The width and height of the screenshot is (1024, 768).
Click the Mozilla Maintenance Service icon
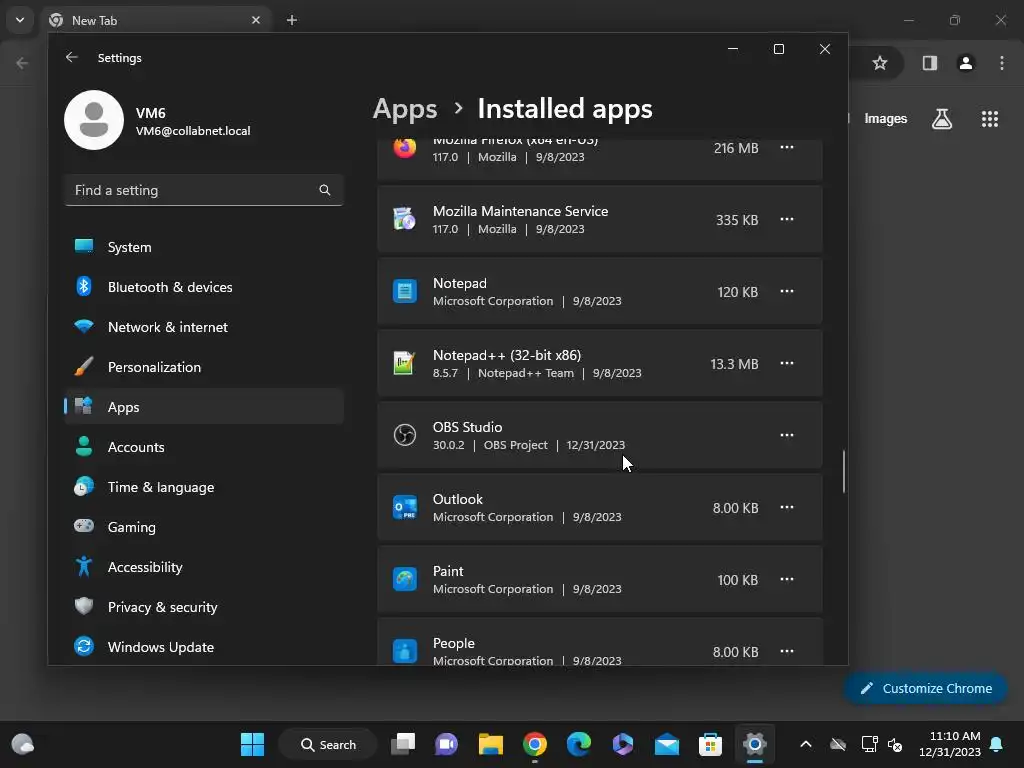pyautogui.click(x=405, y=219)
